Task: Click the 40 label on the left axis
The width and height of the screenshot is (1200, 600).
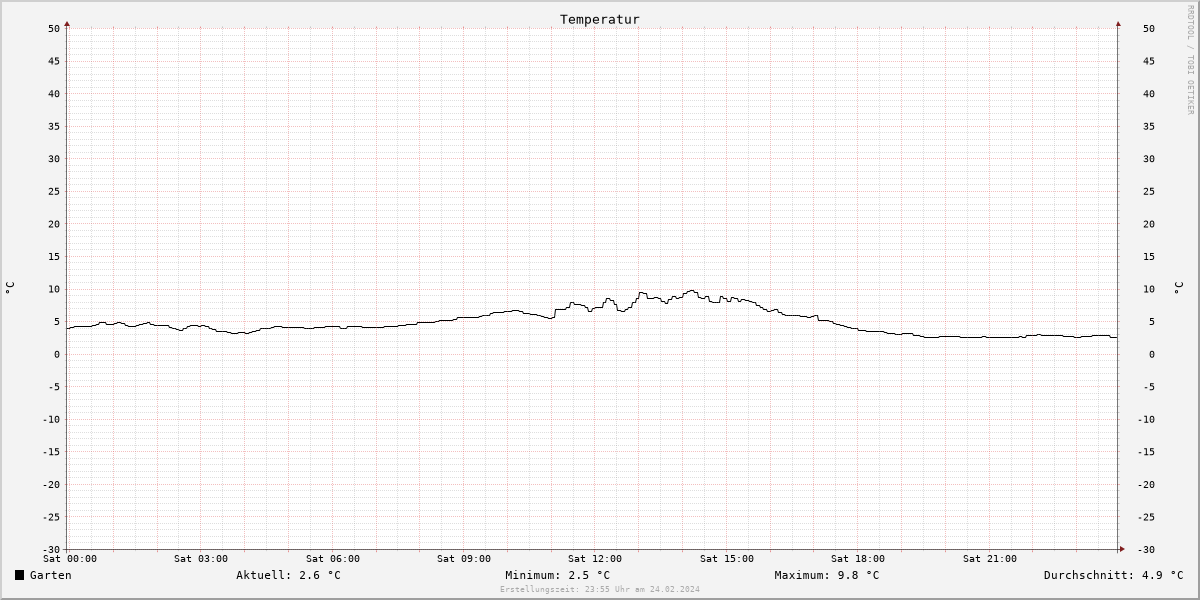Action: (54, 94)
